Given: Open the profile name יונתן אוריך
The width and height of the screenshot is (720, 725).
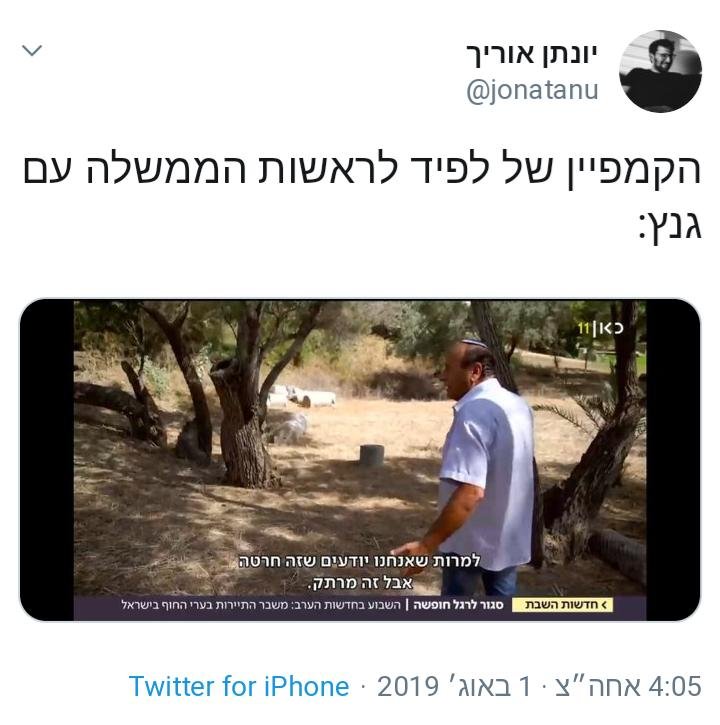Looking at the screenshot, I should 532,55.
